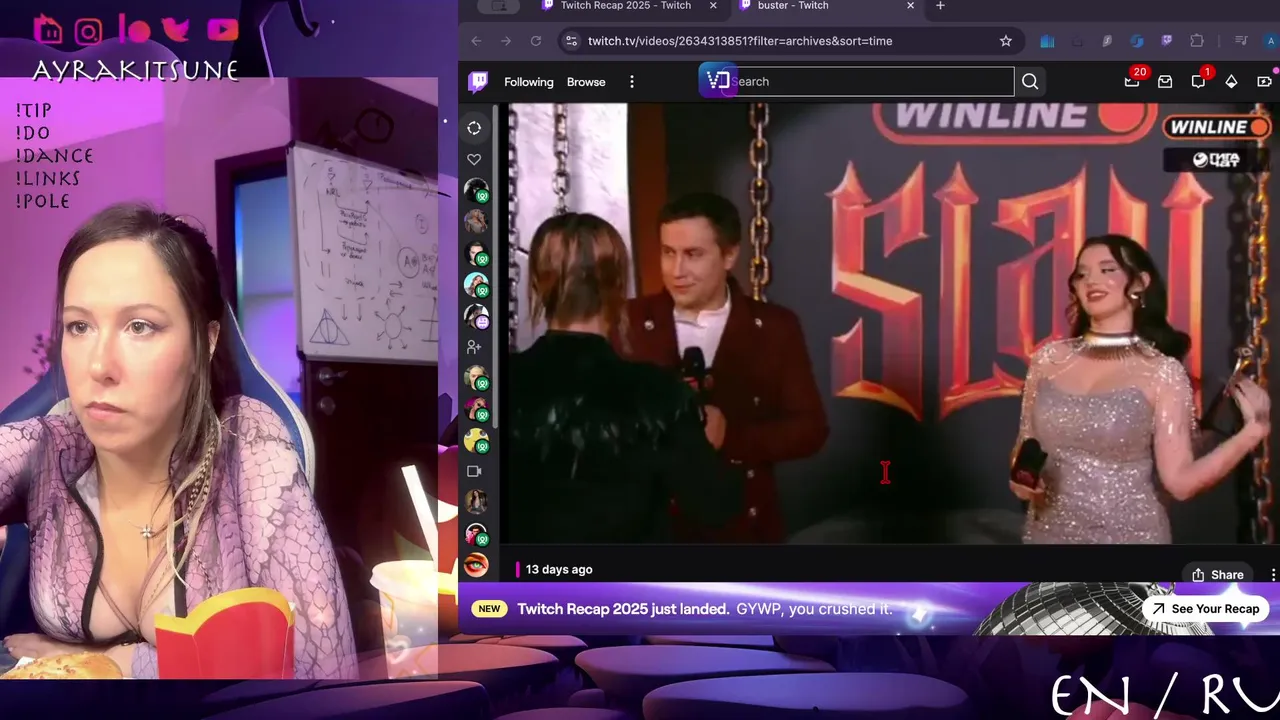Image resolution: width=1280 pixels, height=720 pixels.
Task: Click the ad-free icon at header's right edge
Action: pyautogui.click(x=1264, y=82)
